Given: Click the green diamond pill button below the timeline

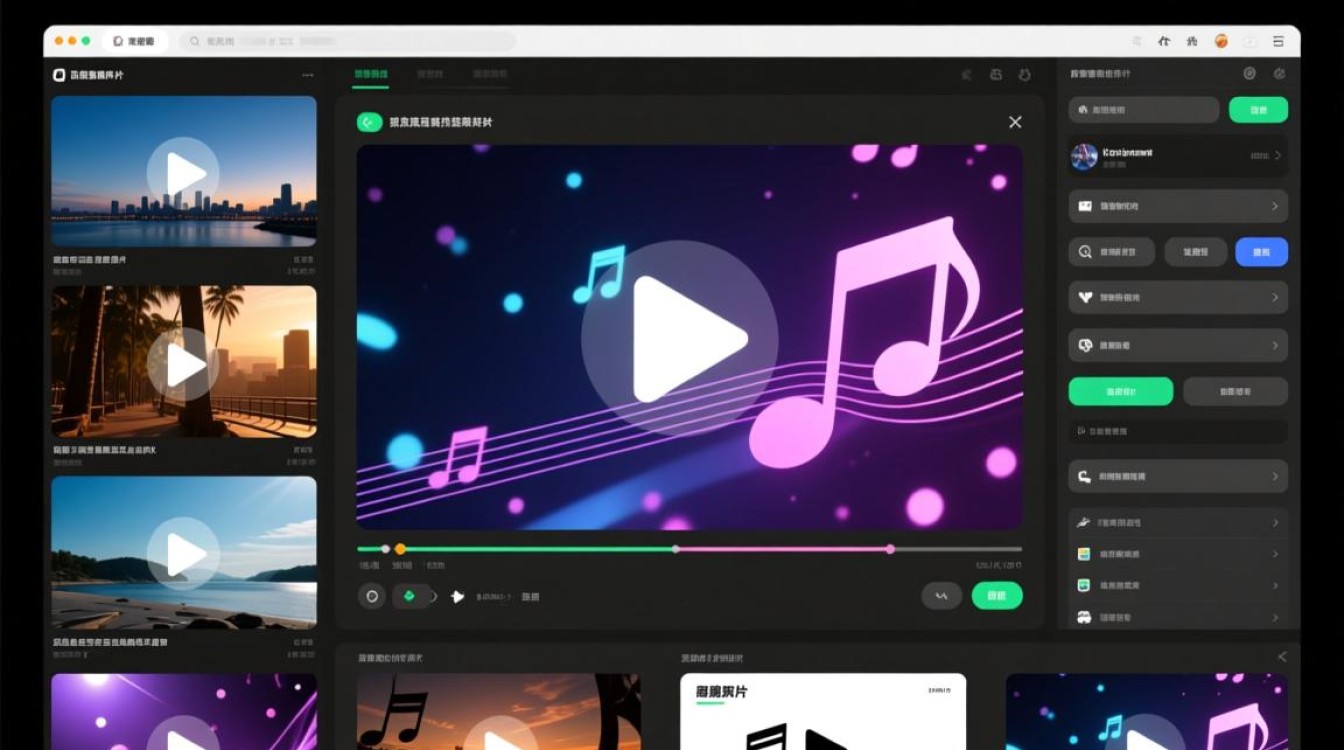Looking at the screenshot, I should (x=410, y=596).
